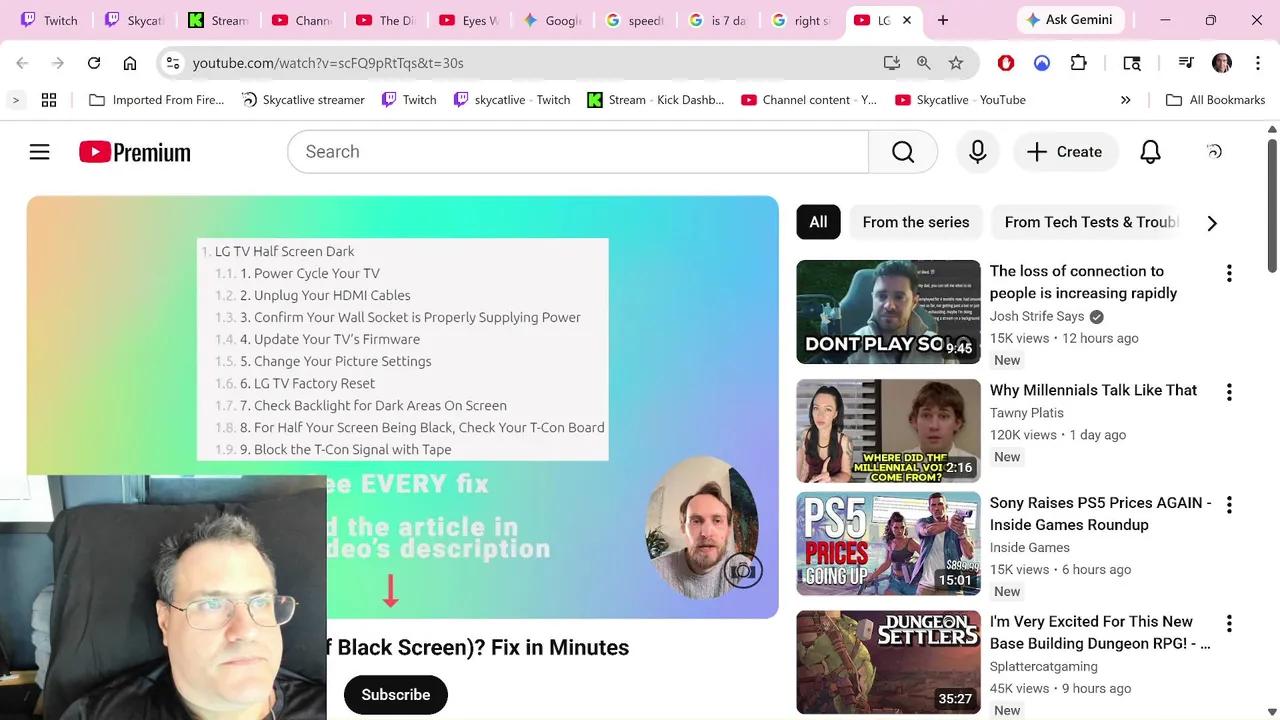
Task: Switch to the speedt Google tab
Action: point(635,20)
